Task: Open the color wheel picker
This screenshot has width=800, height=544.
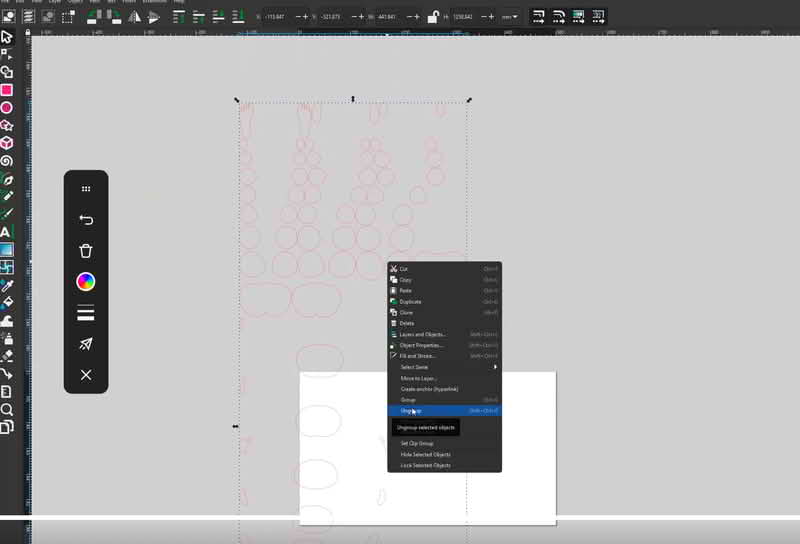Action: click(x=86, y=282)
